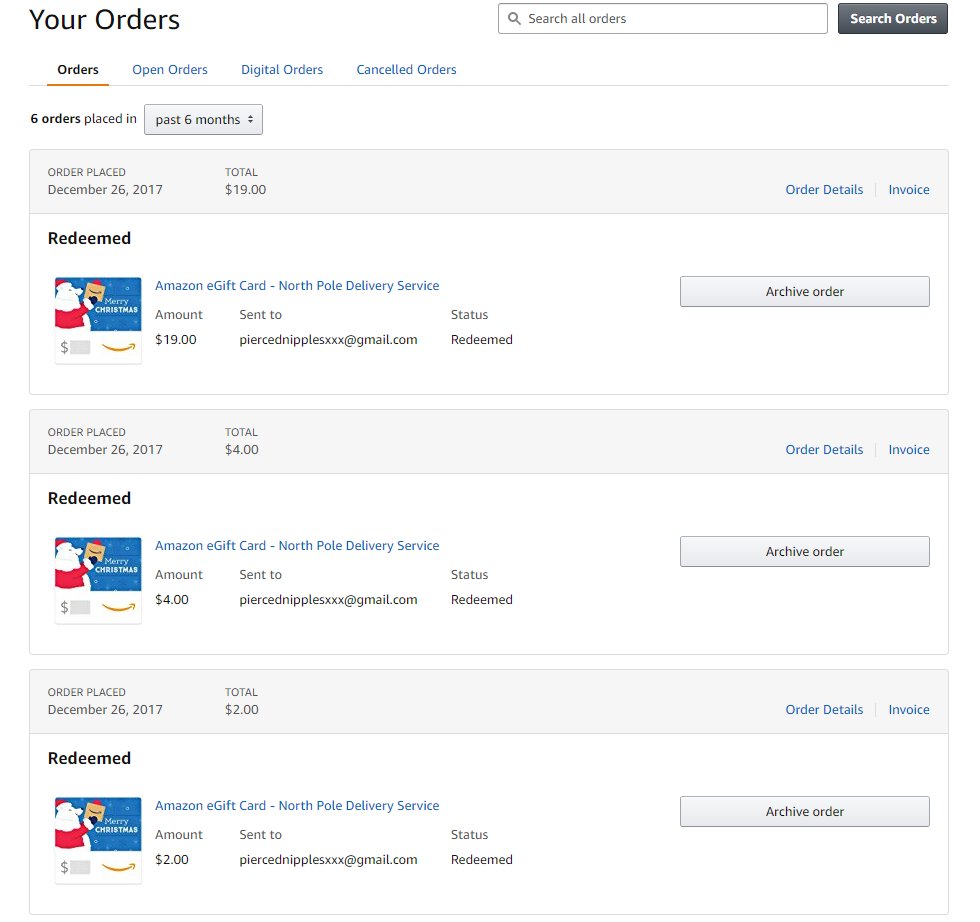Click the '6 orders placed in' text
This screenshot has width=980, height=922.
(83, 119)
